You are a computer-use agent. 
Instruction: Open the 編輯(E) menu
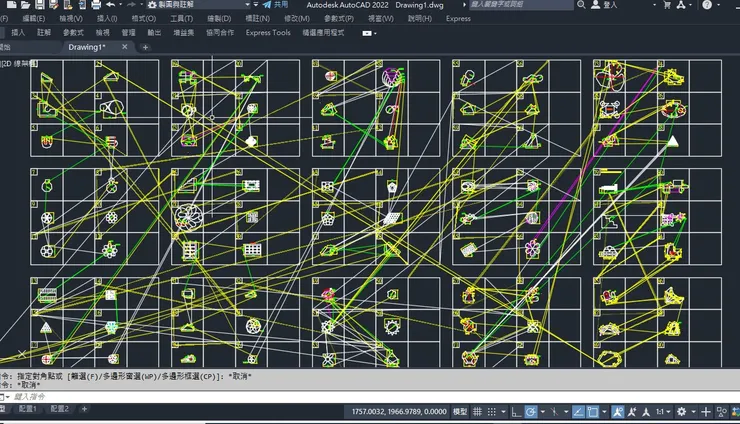point(34,18)
